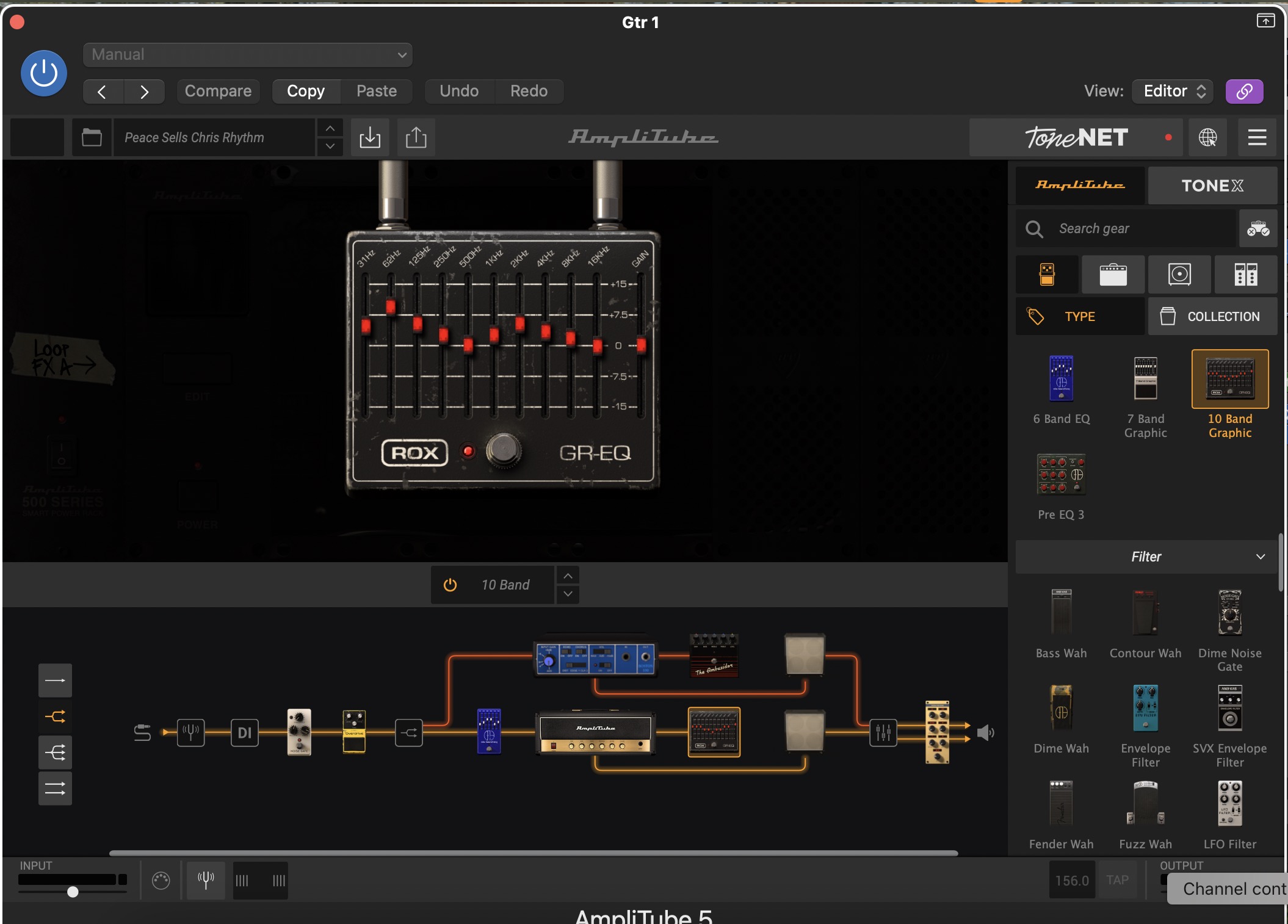Open the preset browser folder icon
Screen dimensions: 1288x924
click(92, 137)
